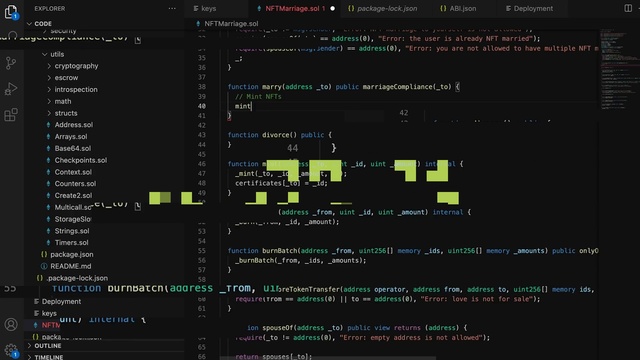Click line number 55 in gutter
This screenshot has height=360, width=640.
pos(202,251)
